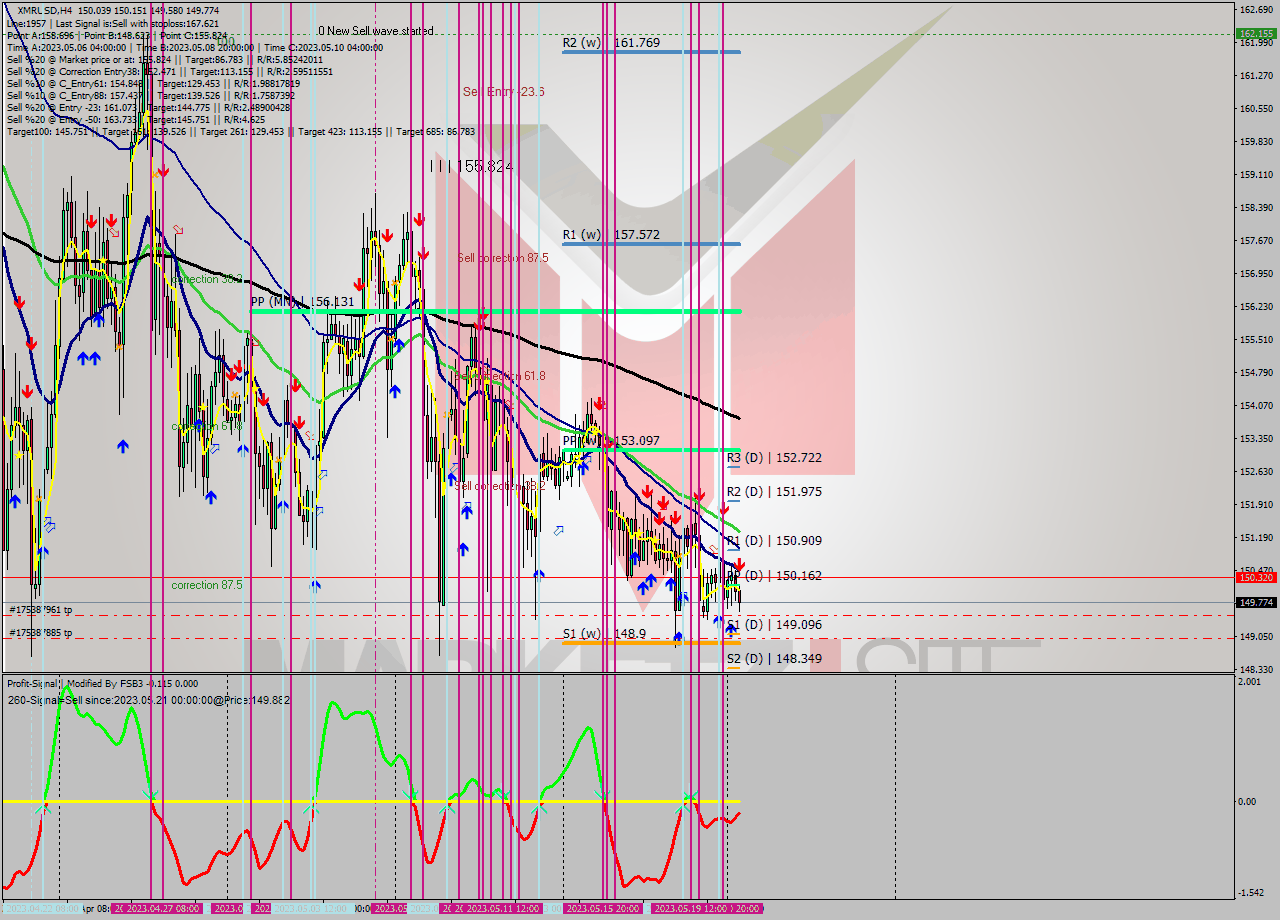Select the 2023.05.19 12:00 time marker

click(689, 908)
